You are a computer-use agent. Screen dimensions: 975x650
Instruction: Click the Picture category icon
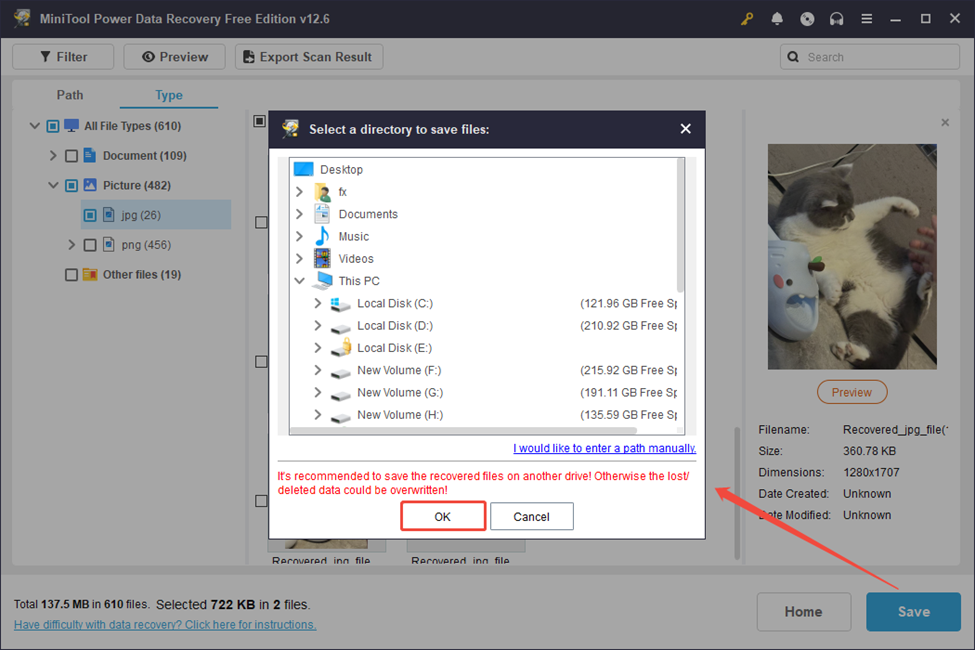coord(90,185)
